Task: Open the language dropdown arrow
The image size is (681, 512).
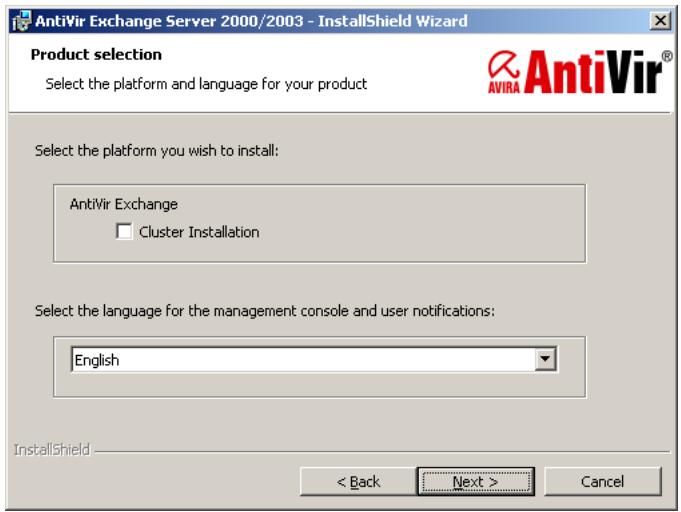Action: tap(545, 359)
